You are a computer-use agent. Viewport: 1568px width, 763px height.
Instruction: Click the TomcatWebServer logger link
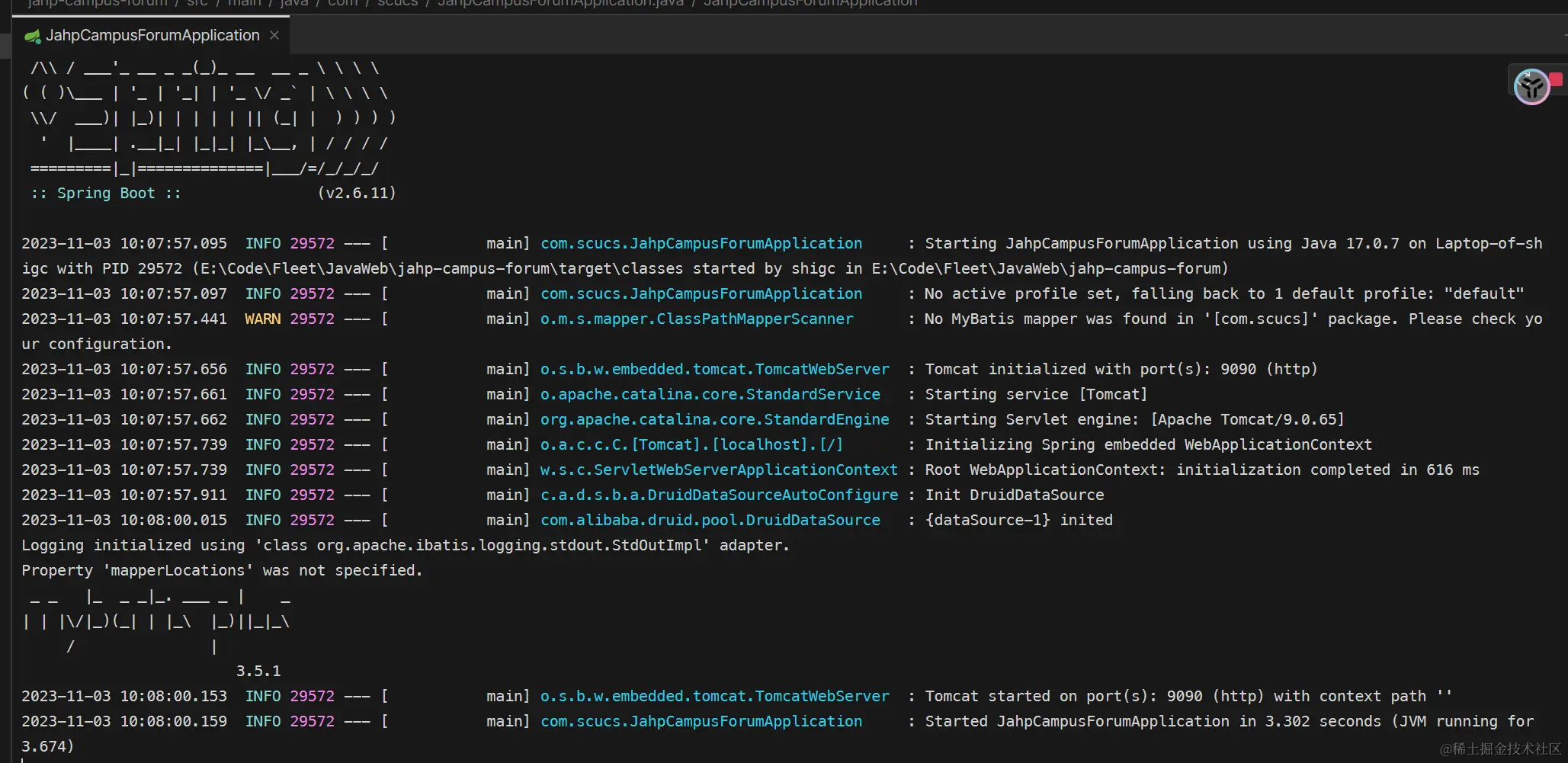point(713,368)
